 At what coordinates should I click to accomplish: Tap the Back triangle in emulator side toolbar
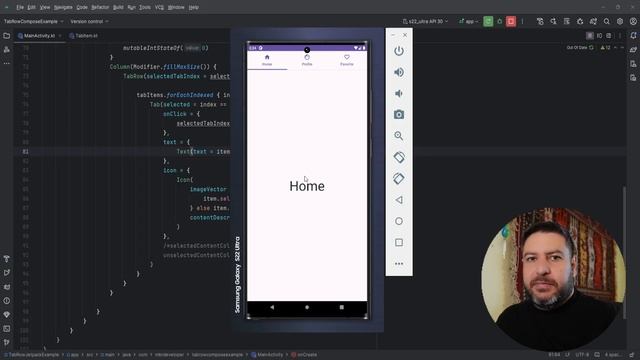tap(399, 200)
